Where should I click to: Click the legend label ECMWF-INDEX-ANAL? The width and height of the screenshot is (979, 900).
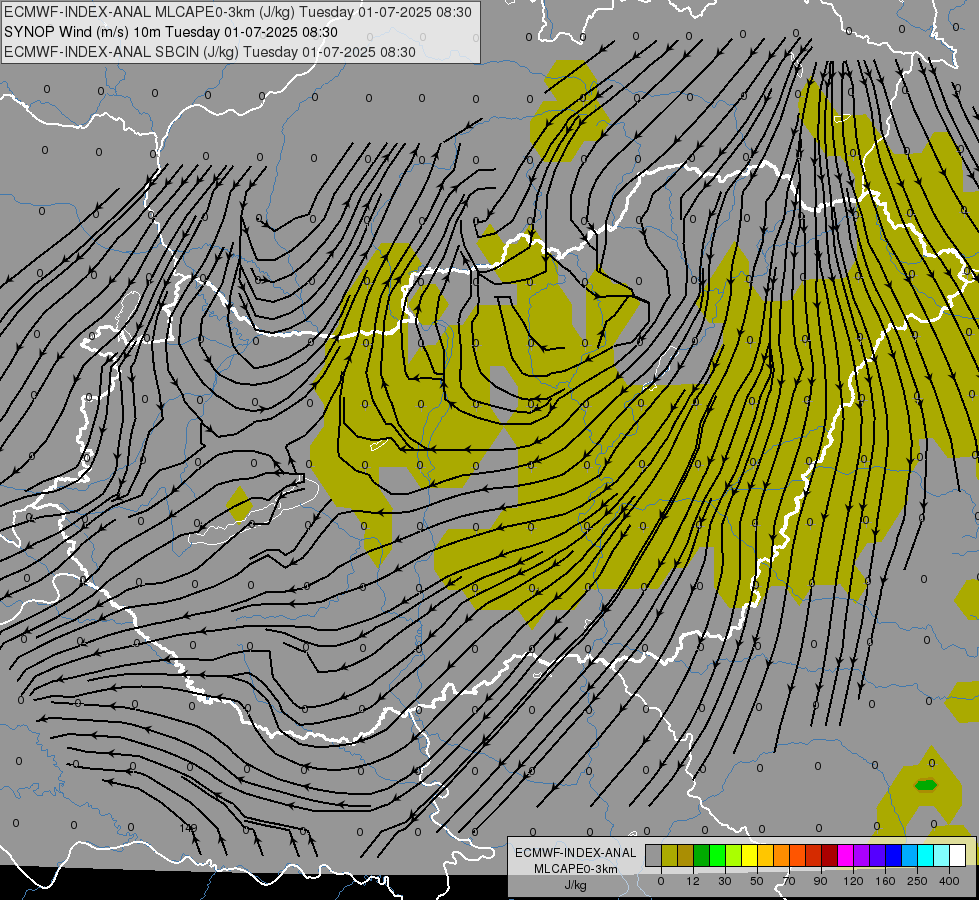click(x=576, y=853)
